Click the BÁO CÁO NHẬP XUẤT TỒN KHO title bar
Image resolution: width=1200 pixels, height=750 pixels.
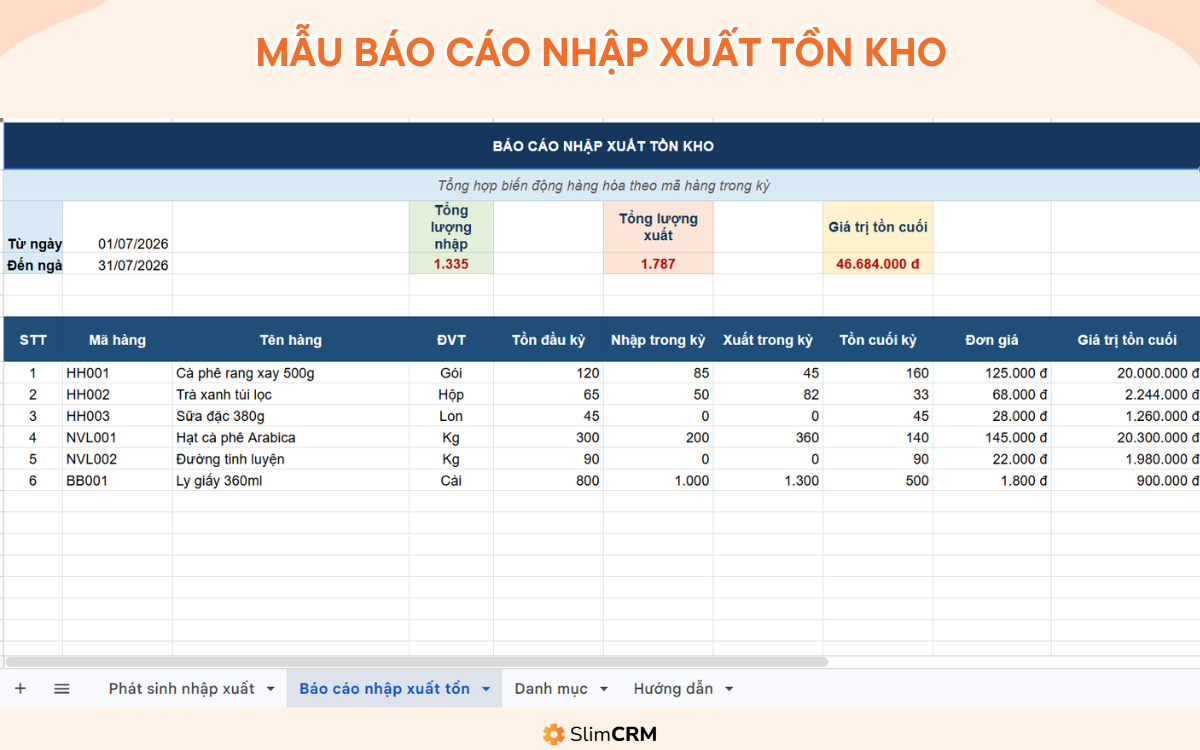click(602, 146)
